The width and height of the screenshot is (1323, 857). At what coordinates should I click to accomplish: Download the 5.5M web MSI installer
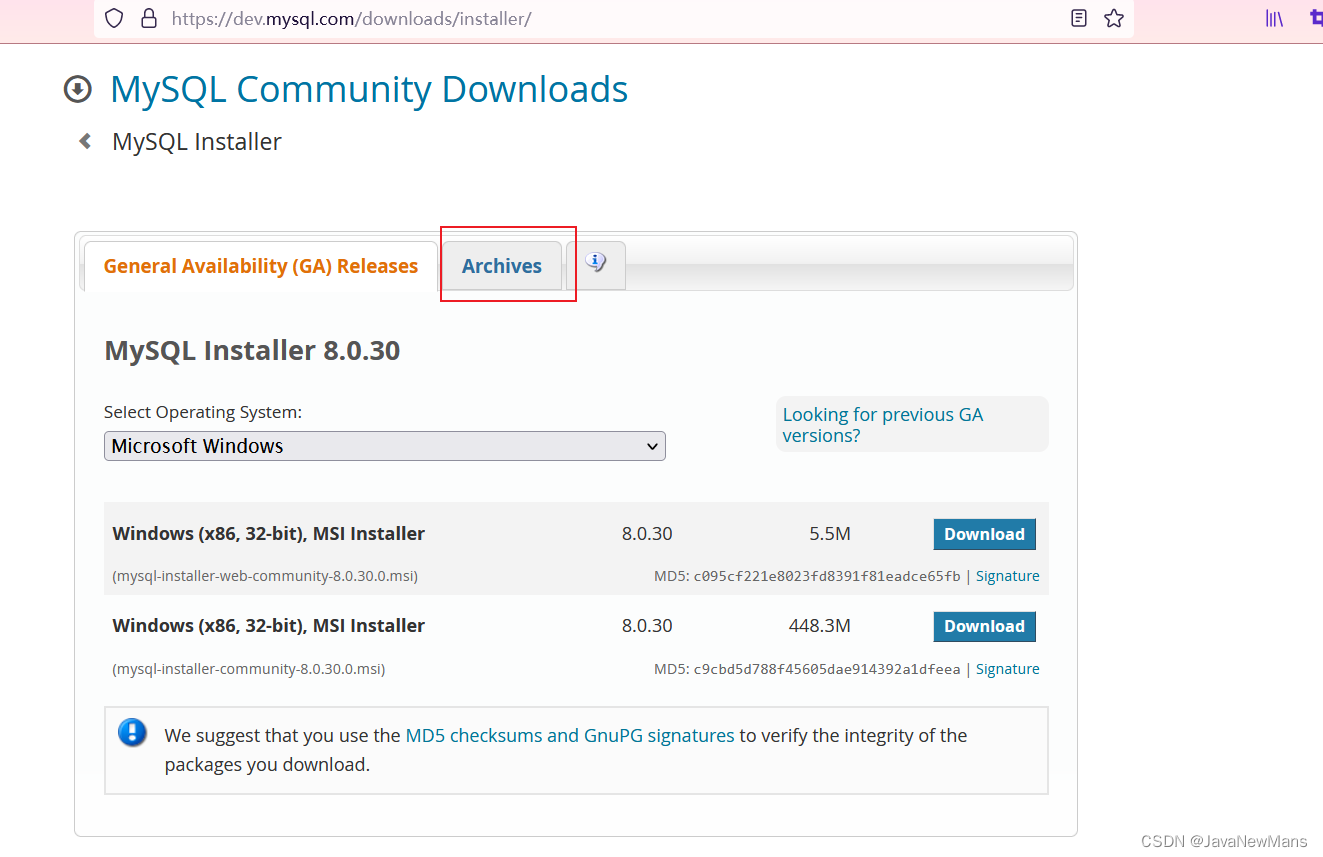(x=985, y=534)
